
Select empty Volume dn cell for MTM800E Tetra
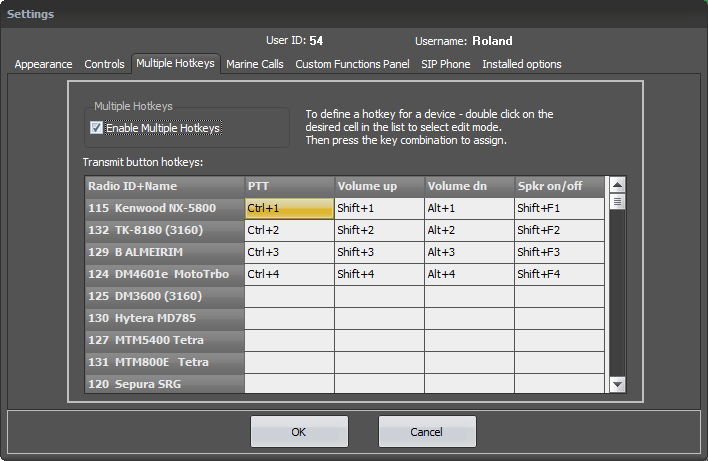tap(469, 362)
